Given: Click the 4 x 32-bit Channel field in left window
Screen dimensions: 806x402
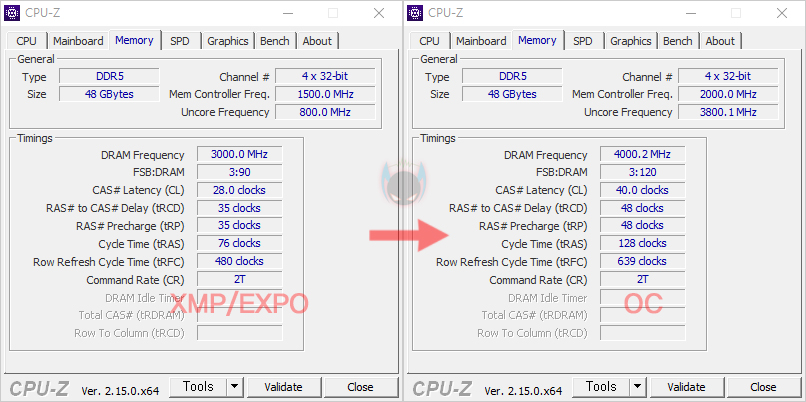Looking at the screenshot, I should 325,77.
